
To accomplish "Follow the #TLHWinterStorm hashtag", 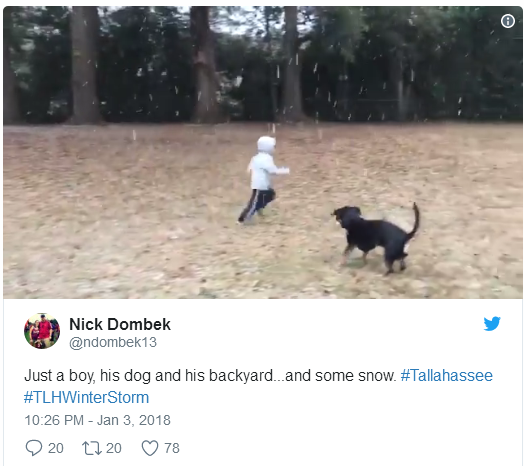I will 87,397.
